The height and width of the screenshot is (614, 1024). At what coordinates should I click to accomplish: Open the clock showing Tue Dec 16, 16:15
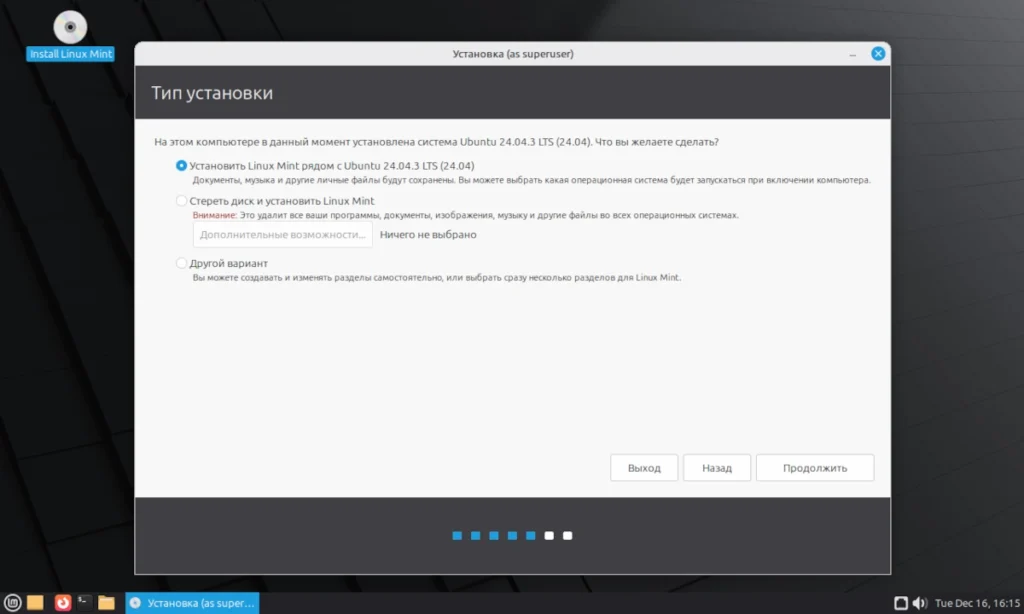[977, 603]
